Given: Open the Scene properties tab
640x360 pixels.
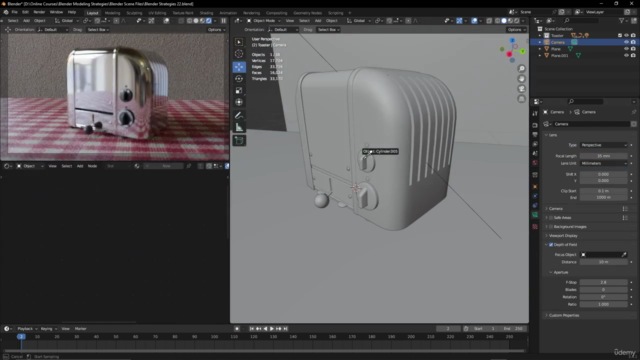Looking at the screenshot, I should pyautogui.click(x=535, y=153).
